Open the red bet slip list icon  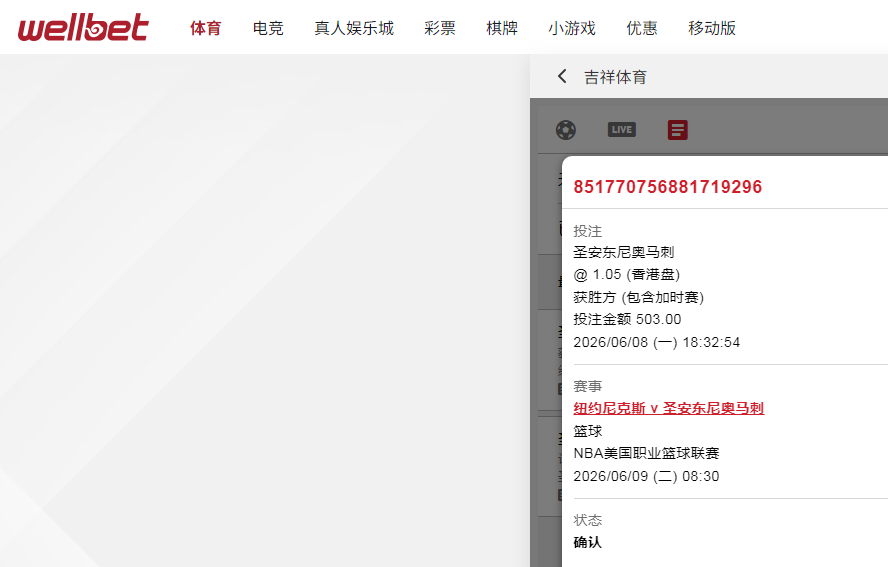[678, 130]
